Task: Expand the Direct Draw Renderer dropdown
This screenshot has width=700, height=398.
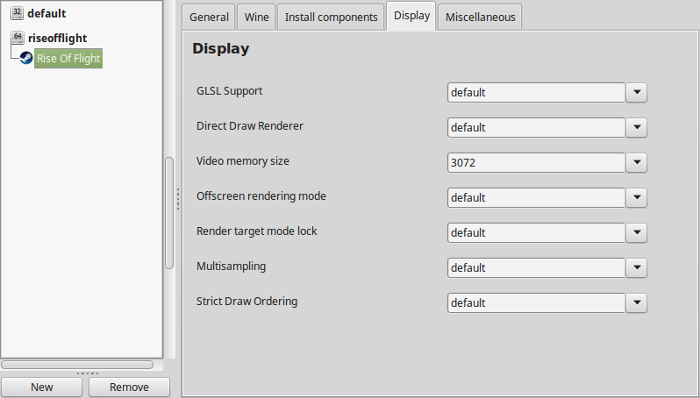Action: (636, 128)
